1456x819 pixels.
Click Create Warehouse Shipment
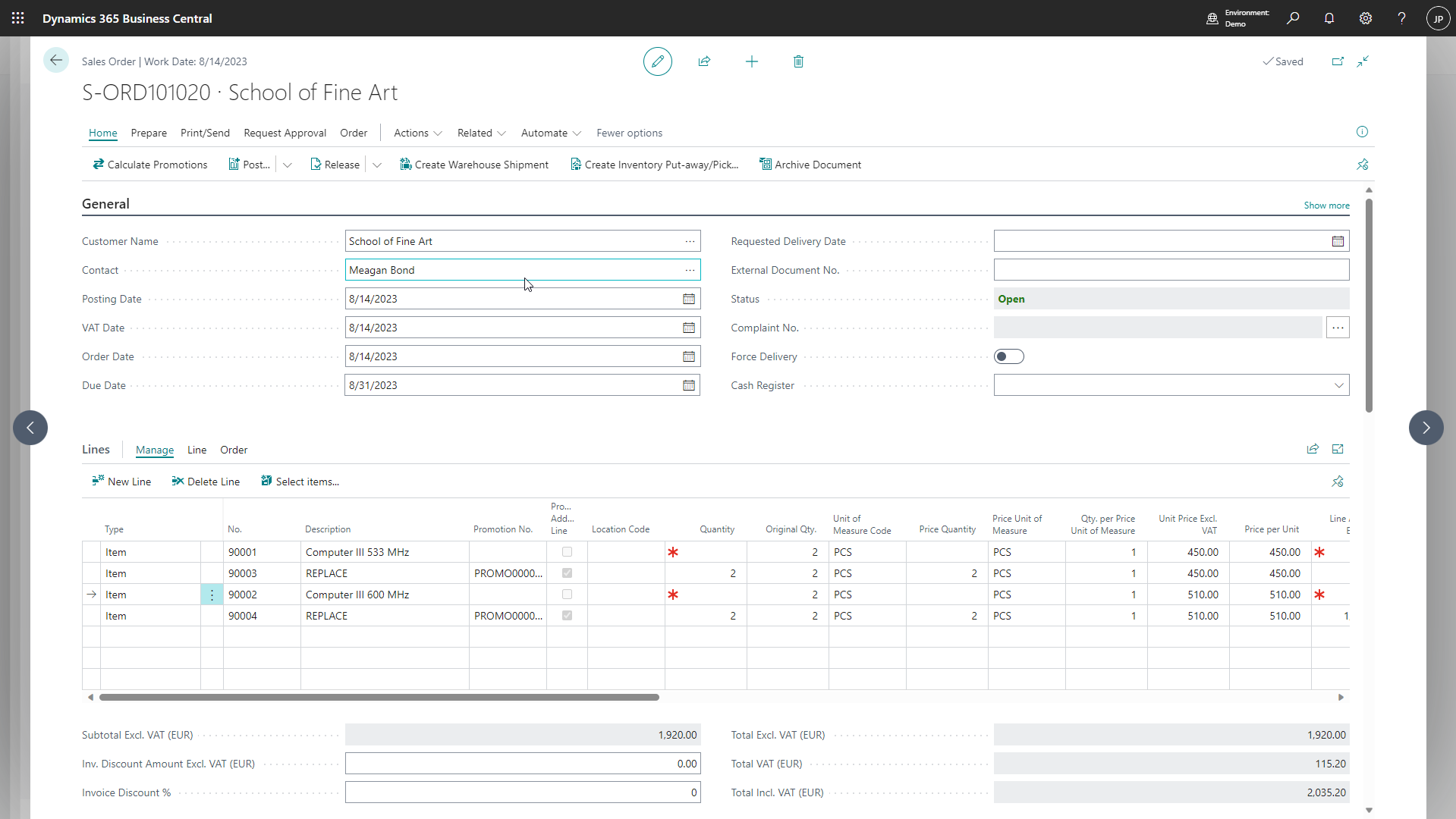pos(474,165)
